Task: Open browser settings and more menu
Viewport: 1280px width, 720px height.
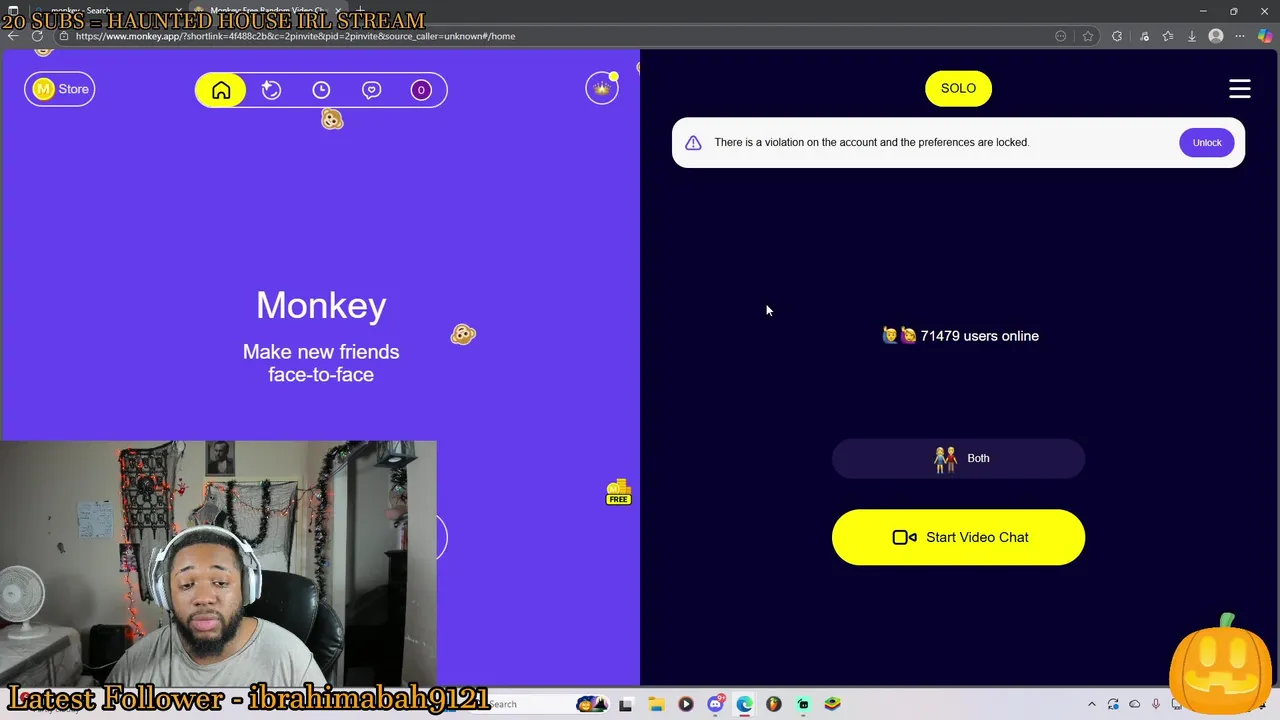Action: click(1240, 36)
